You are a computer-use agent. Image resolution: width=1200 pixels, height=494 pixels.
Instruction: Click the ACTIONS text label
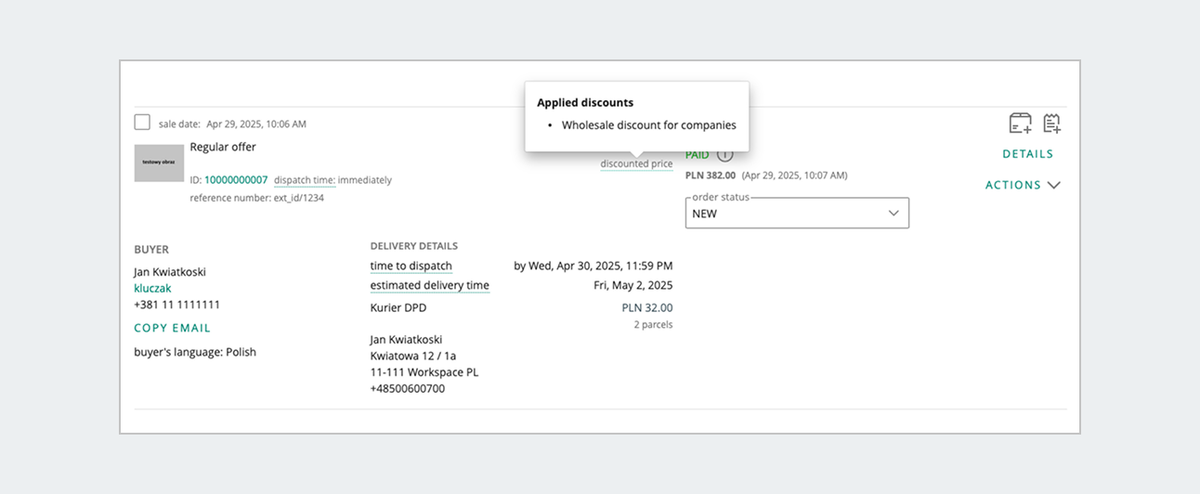[x=1013, y=185]
